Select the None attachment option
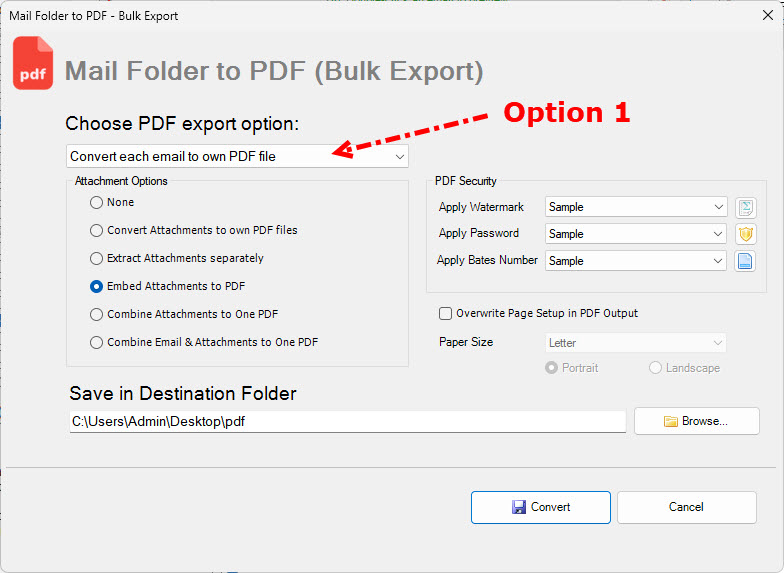 [97, 202]
